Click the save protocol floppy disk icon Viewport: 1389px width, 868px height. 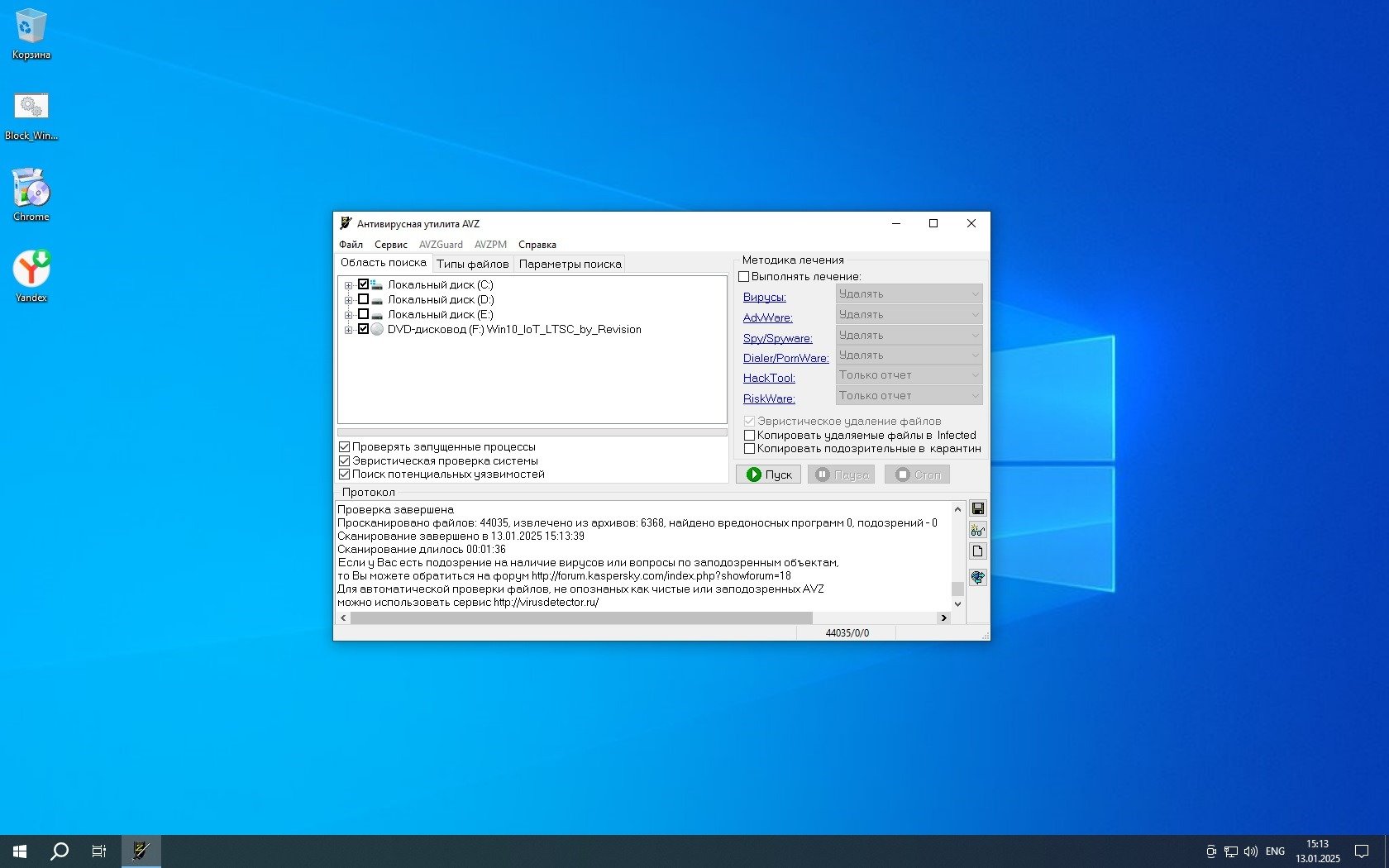(977, 508)
